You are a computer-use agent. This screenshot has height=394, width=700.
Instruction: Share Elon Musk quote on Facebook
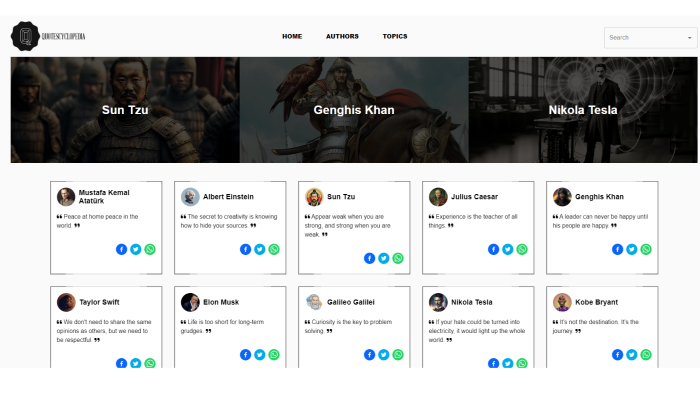pos(246,355)
